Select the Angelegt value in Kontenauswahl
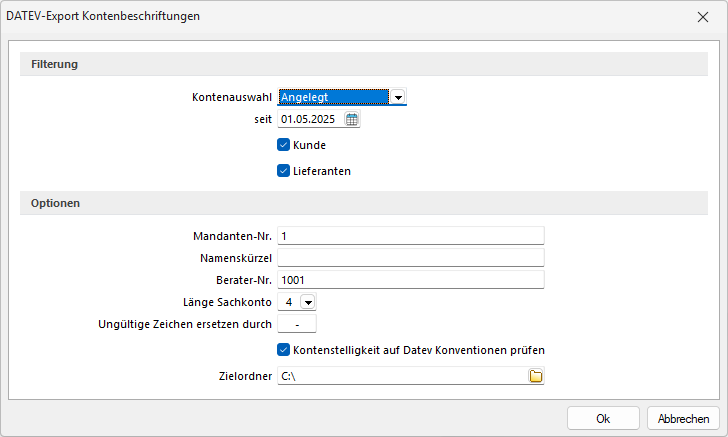The height and width of the screenshot is (437, 728). pyautogui.click(x=334, y=97)
